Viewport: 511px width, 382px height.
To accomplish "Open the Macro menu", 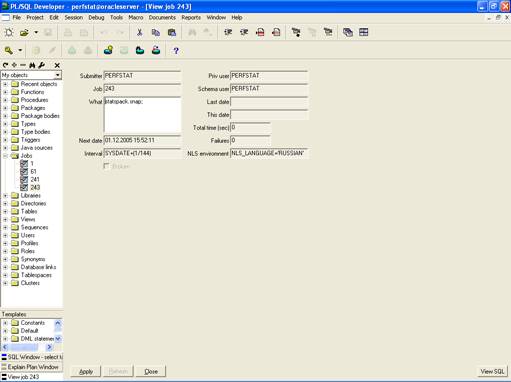I will 136,17.
